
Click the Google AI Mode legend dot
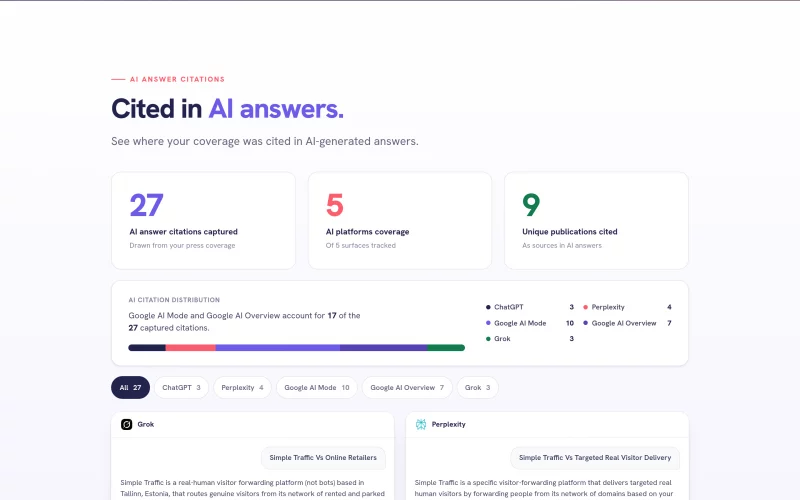tap(488, 323)
